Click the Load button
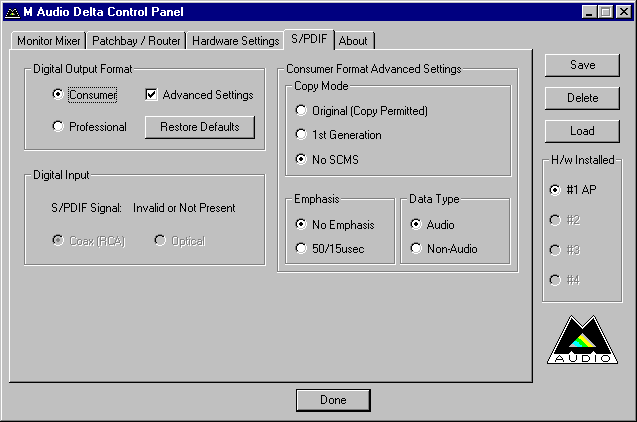The image size is (637, 422). click(x=582, y=131)
